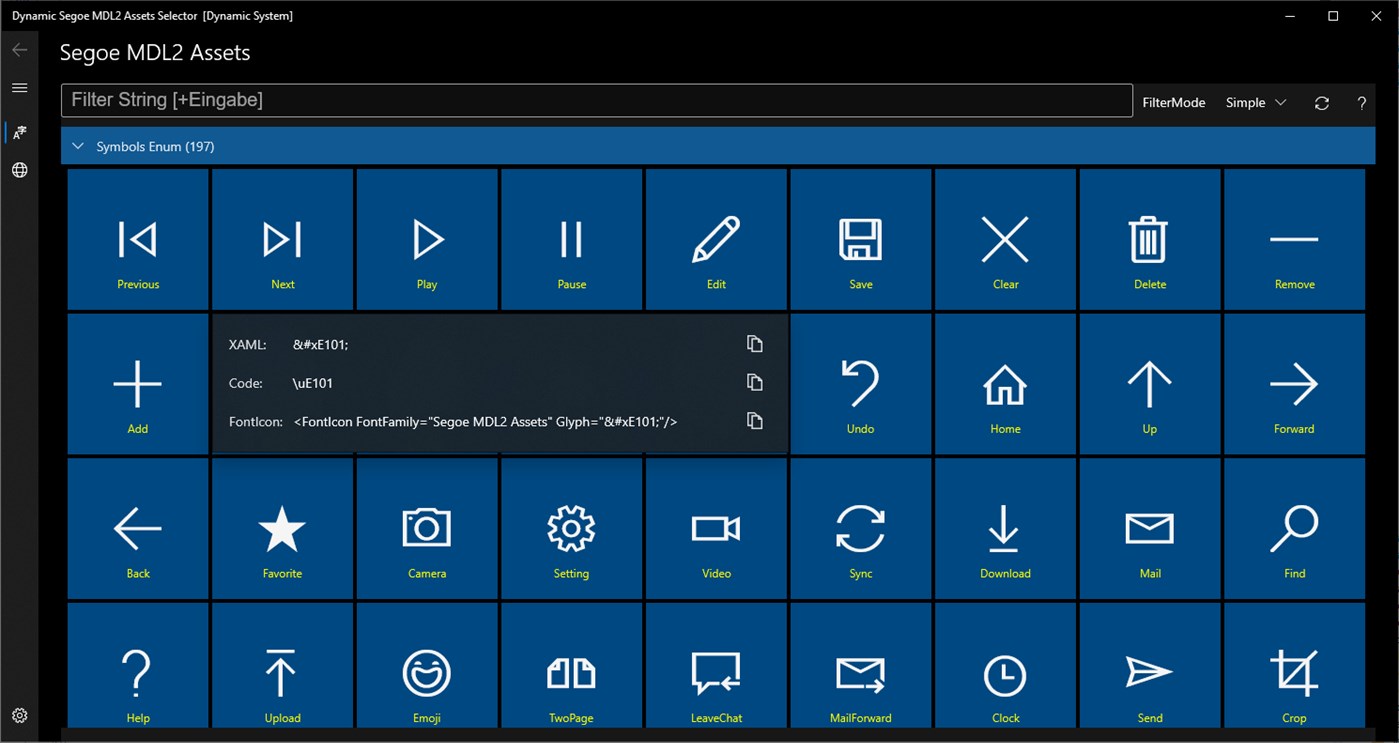The image size is (1399, 743).
Task: Open the font symbols sidebar page
Action: pyautogui.click(x=19, y=132)
